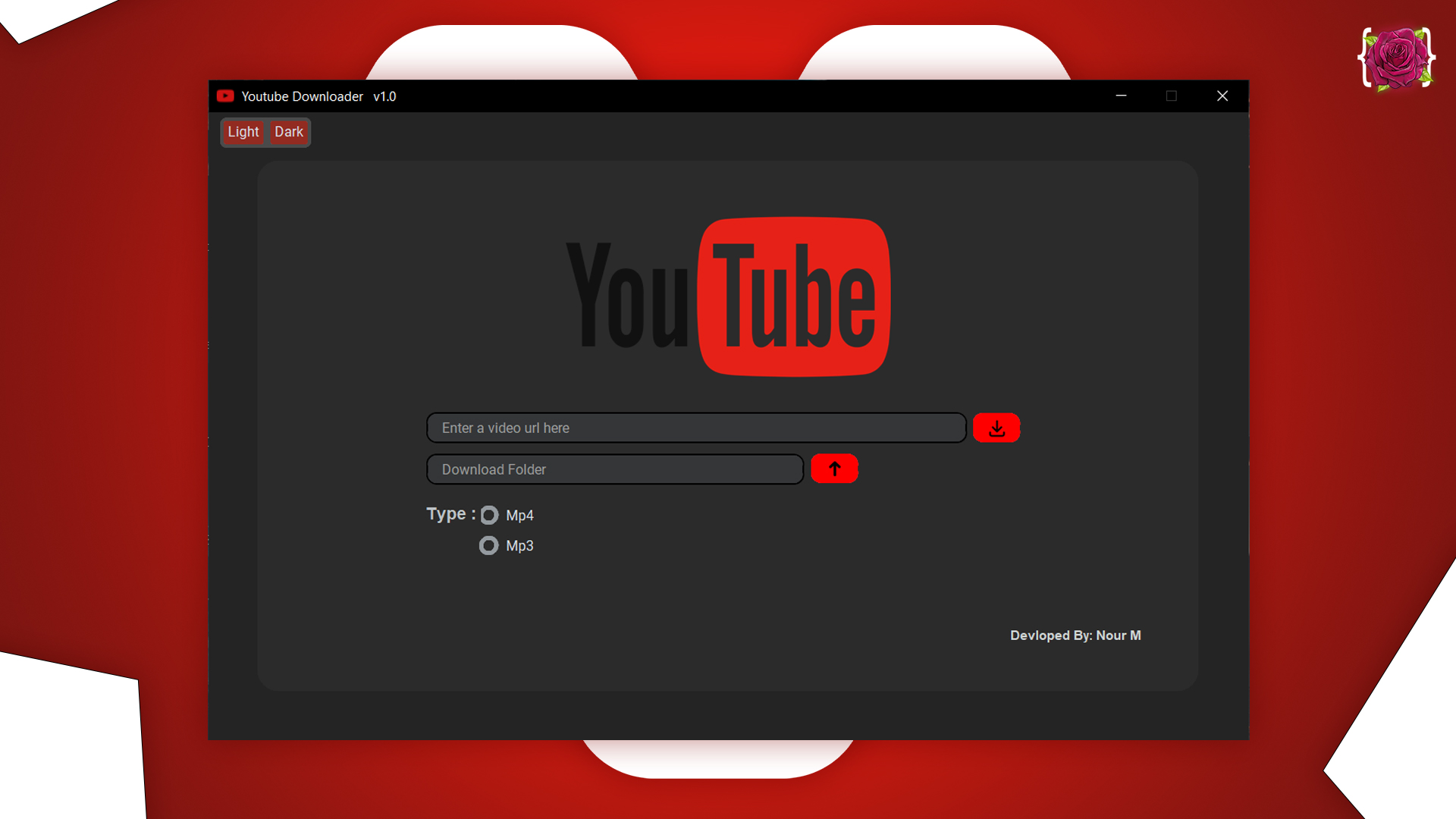Click the upload arrow folder browse button
Viewport: 1456px width, 819px height.
[834, 469]
